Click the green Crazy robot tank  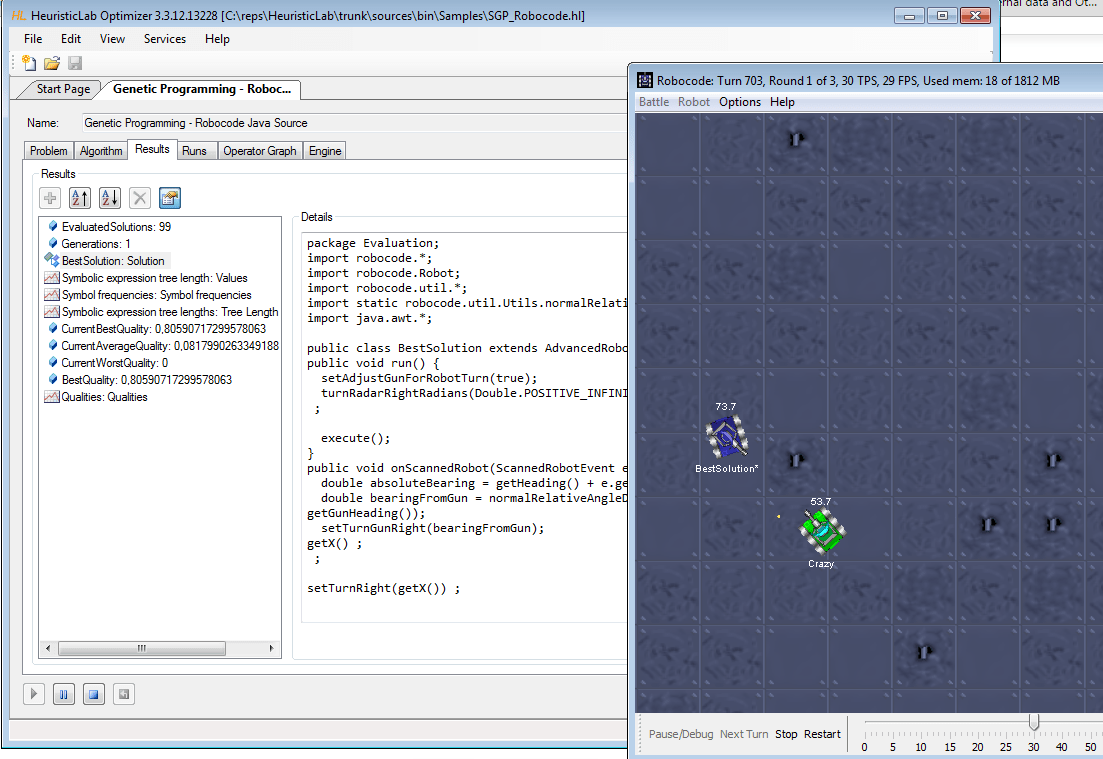(823, 531)
